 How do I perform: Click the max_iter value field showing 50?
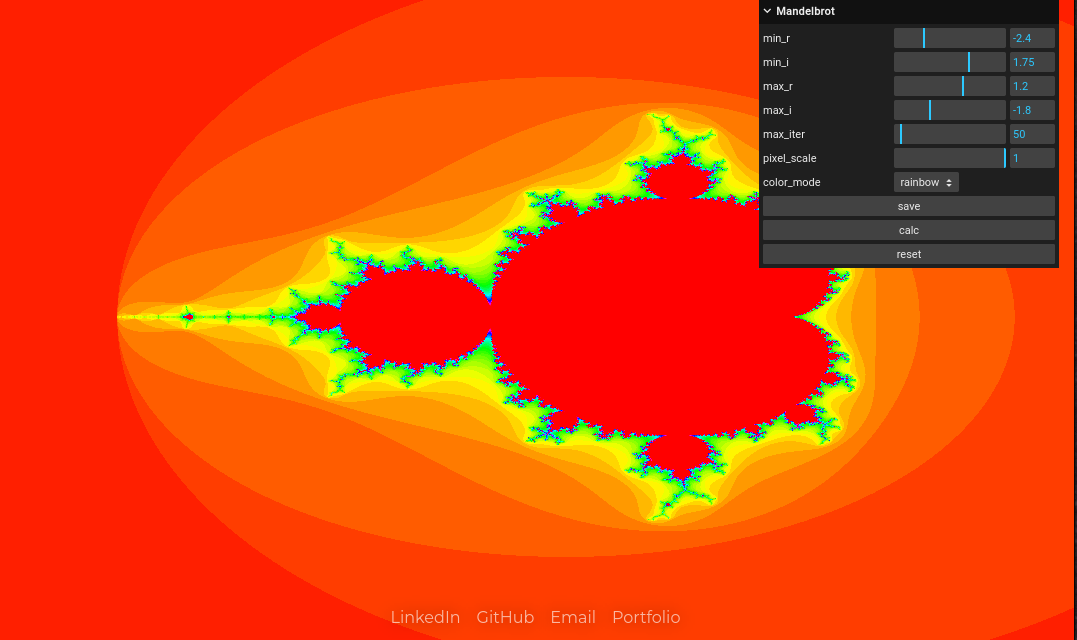(x=1031, y=133)
